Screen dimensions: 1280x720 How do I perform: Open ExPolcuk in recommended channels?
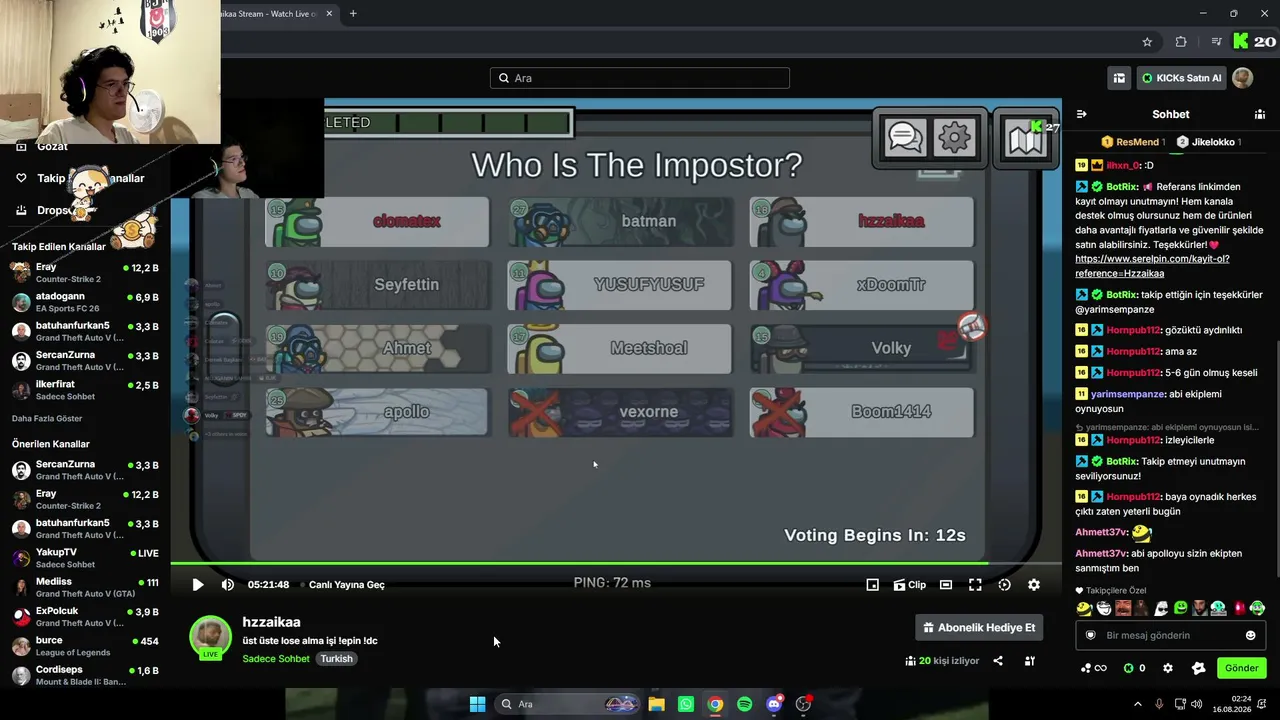(84, 617)
